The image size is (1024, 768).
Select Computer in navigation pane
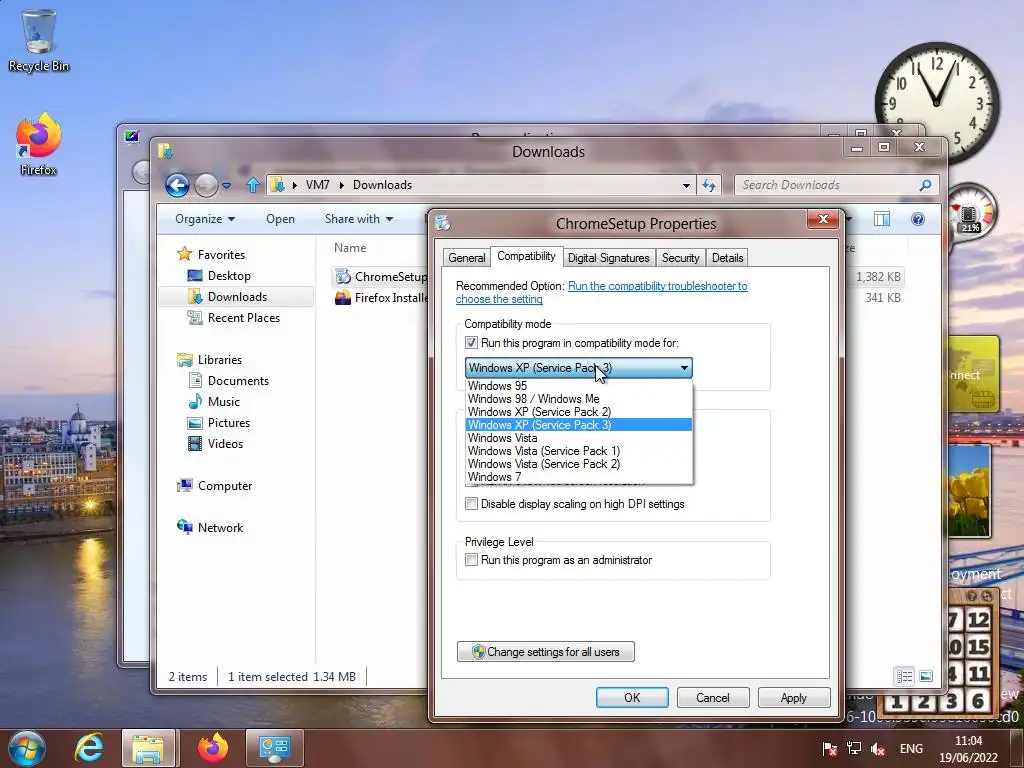click(x=225, y=486)
